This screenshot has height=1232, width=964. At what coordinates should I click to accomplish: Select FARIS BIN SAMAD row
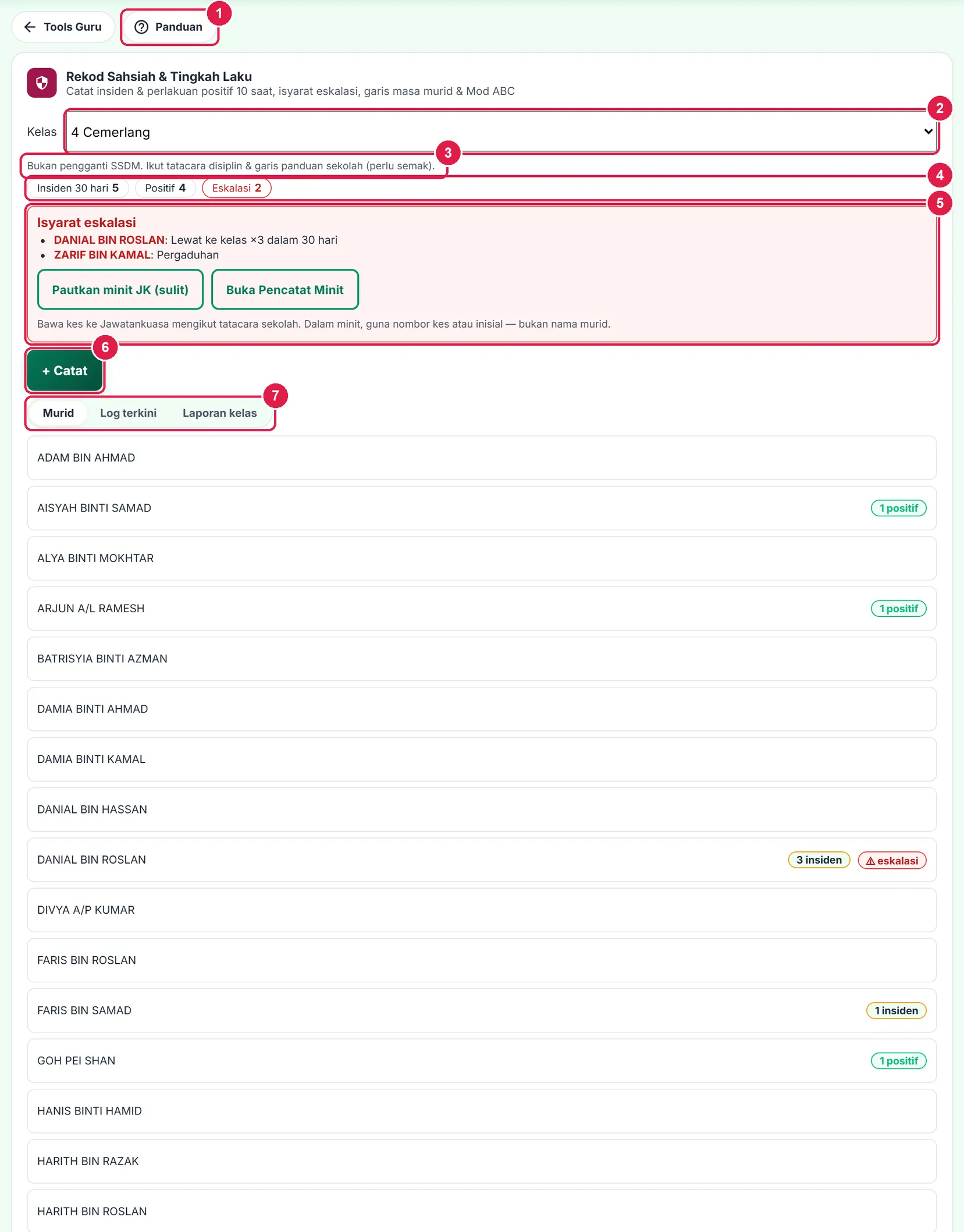(x=482, y=1011)
